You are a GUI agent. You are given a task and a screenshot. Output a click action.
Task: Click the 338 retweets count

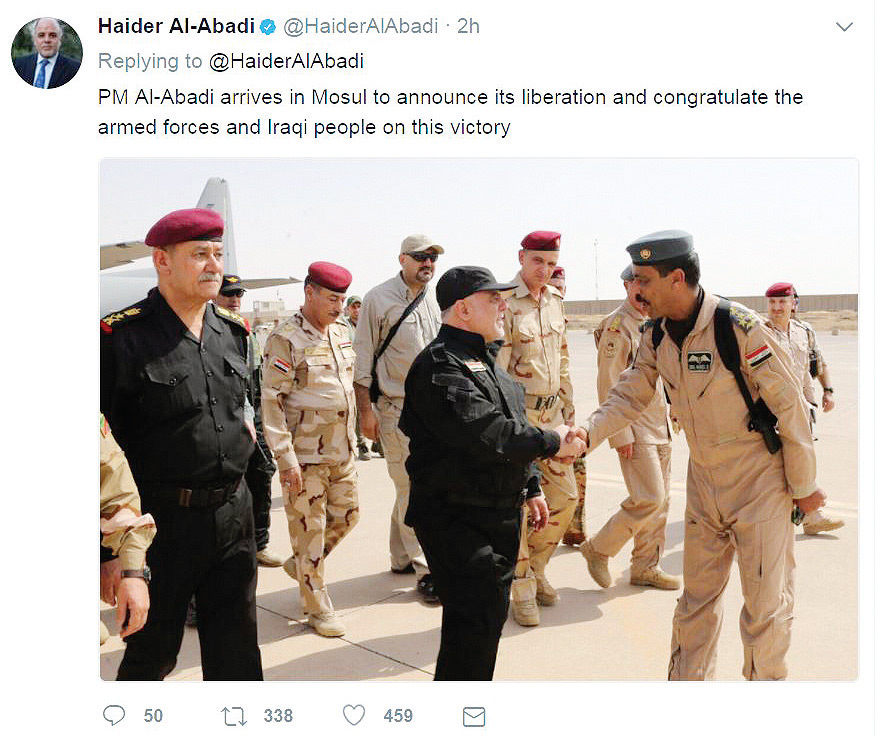click(278, 715)
